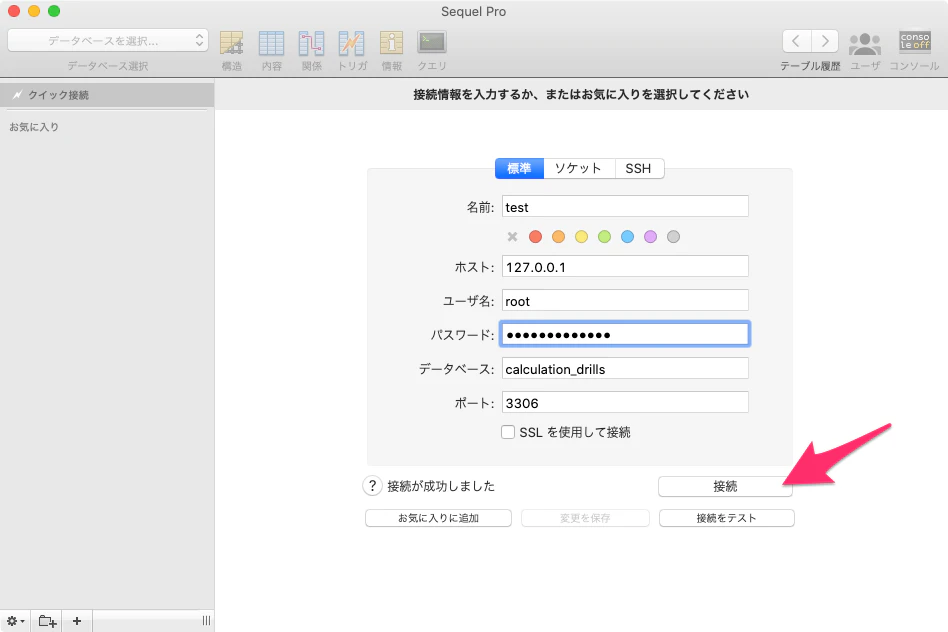Screen dimensions: 948x632
Task: Open the Triggers (トリガ) toolbar icon
Action: [351, 43]
